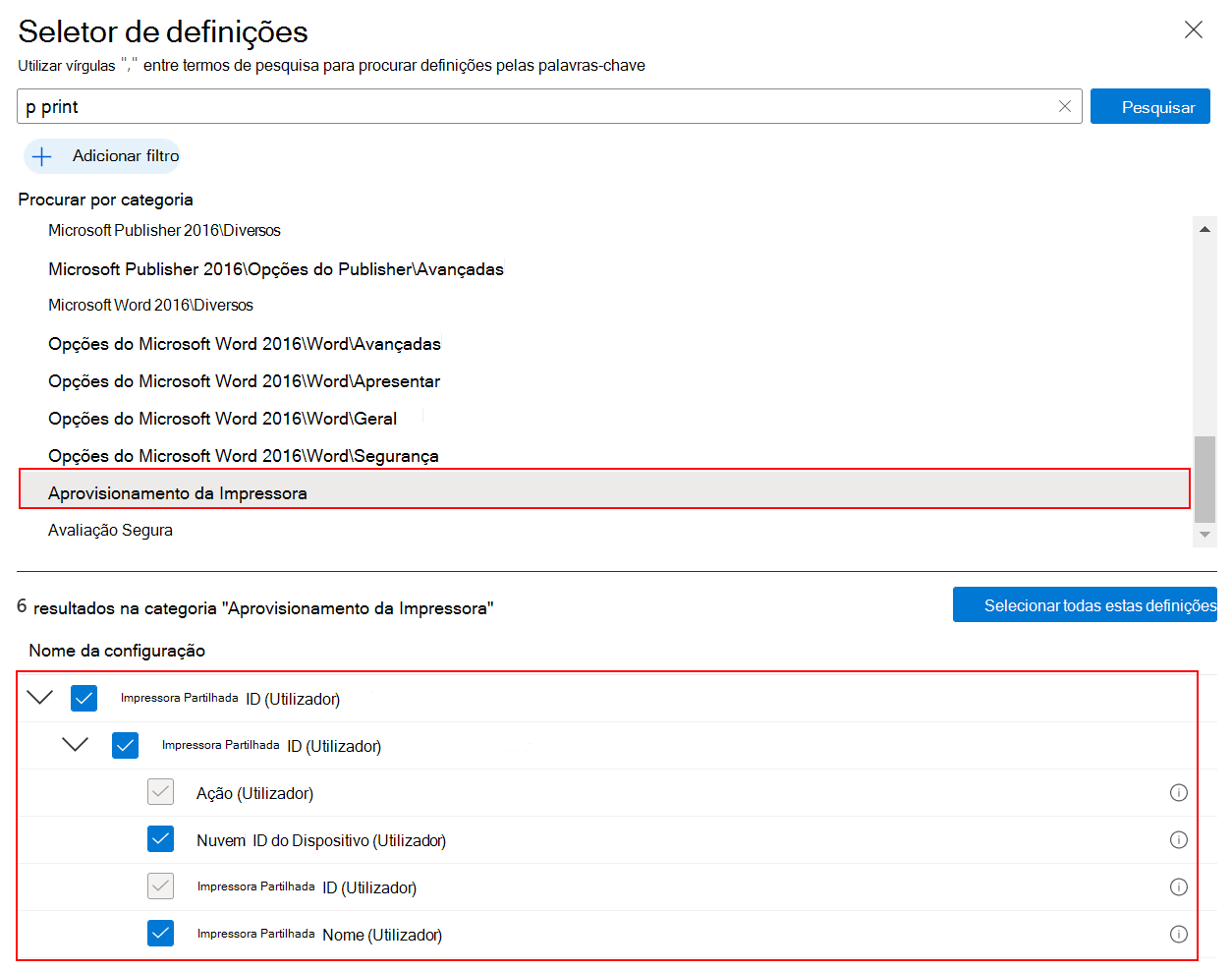Select category Microsoft Word 2016\Diversos
Screen dimensions: 1232x971
coord(150,305)
